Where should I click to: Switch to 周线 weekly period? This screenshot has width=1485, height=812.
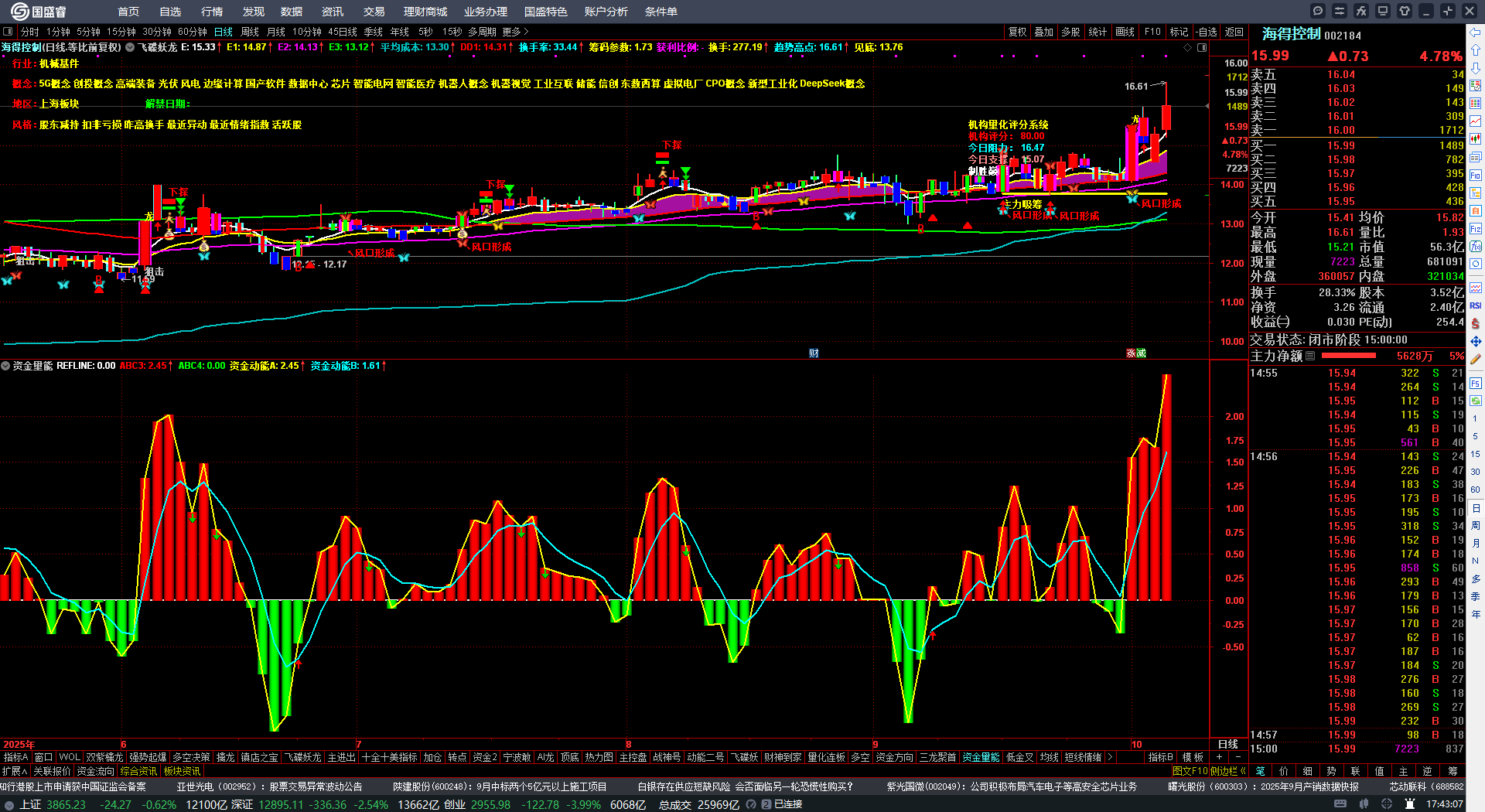point(250,32)
